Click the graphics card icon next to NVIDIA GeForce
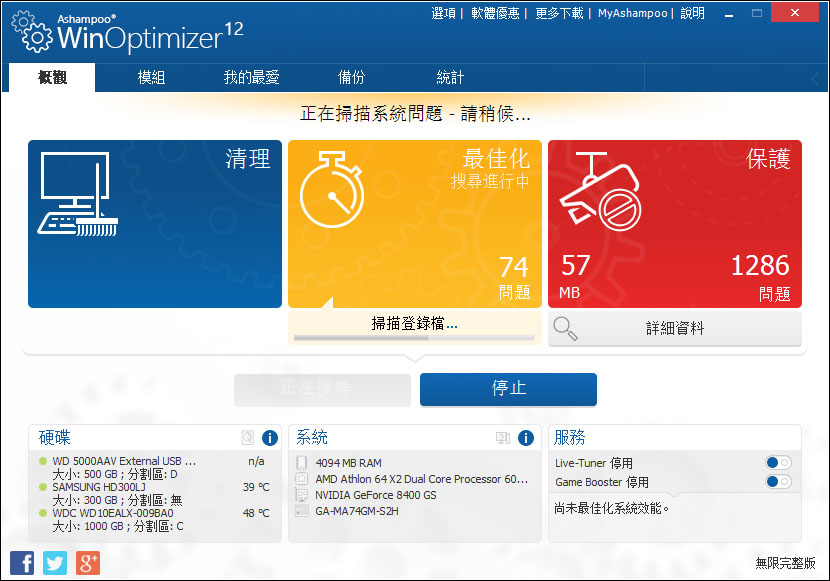Viewport: 830px width, 581px height. pos(301,495)
